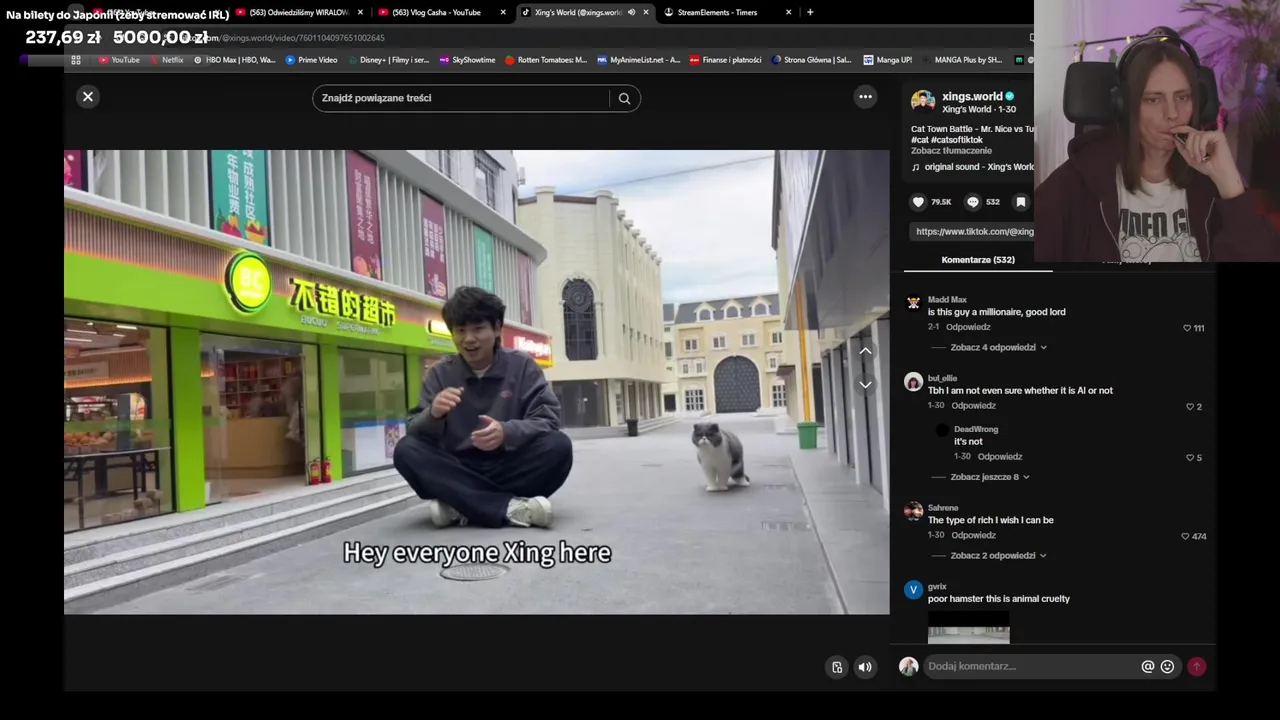This screenshot has width=1280, height=720.
Task: Like bul_ellie's comment with 2 likes
Action: 1190,407
